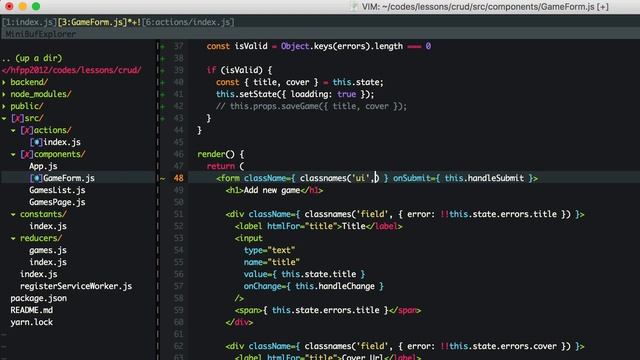Open index.js under constants folder

(48, 226)
